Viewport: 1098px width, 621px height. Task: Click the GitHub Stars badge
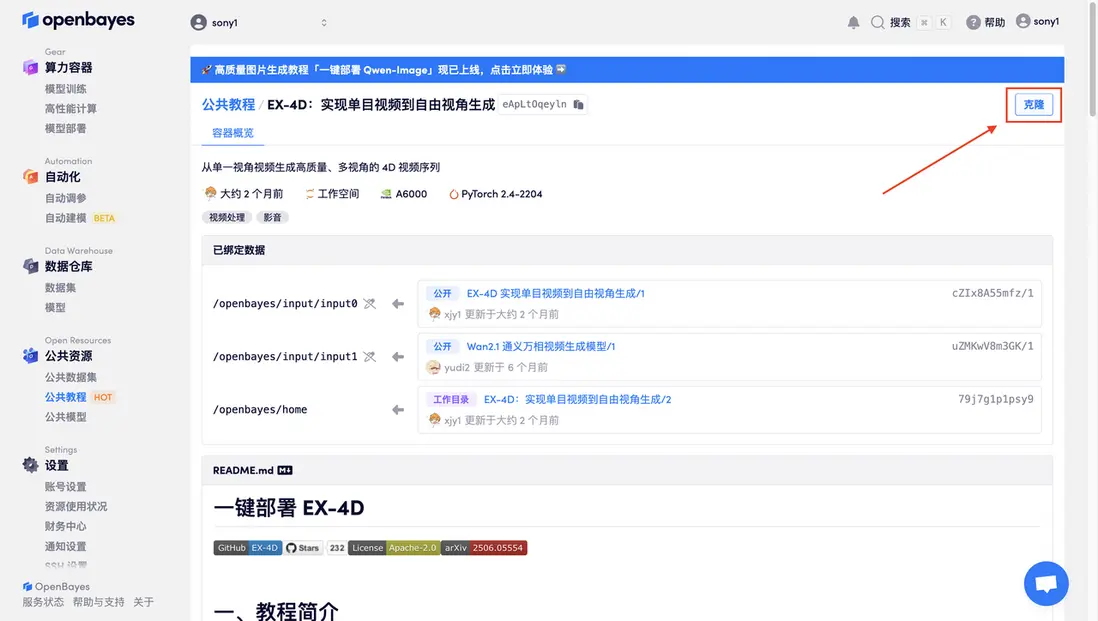tap(303, 548)
